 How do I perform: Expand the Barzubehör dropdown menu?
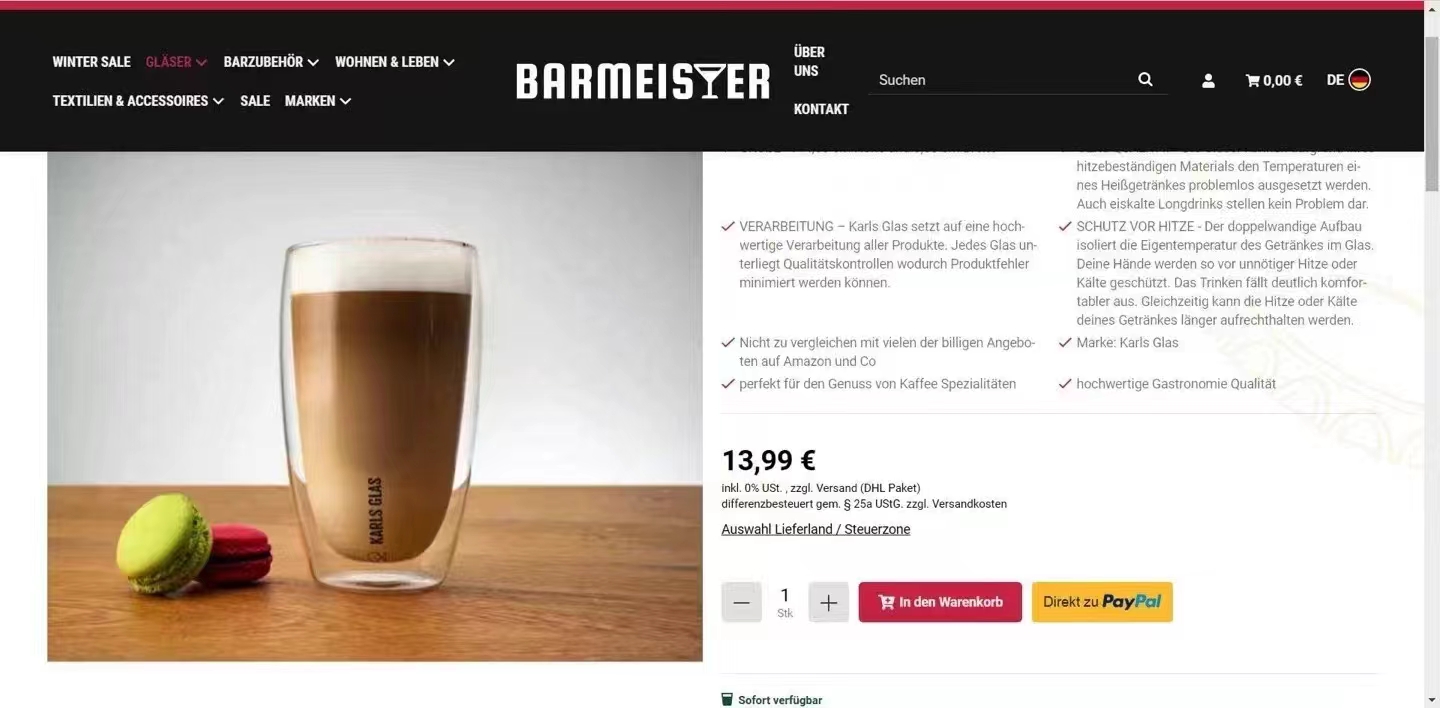271,62
